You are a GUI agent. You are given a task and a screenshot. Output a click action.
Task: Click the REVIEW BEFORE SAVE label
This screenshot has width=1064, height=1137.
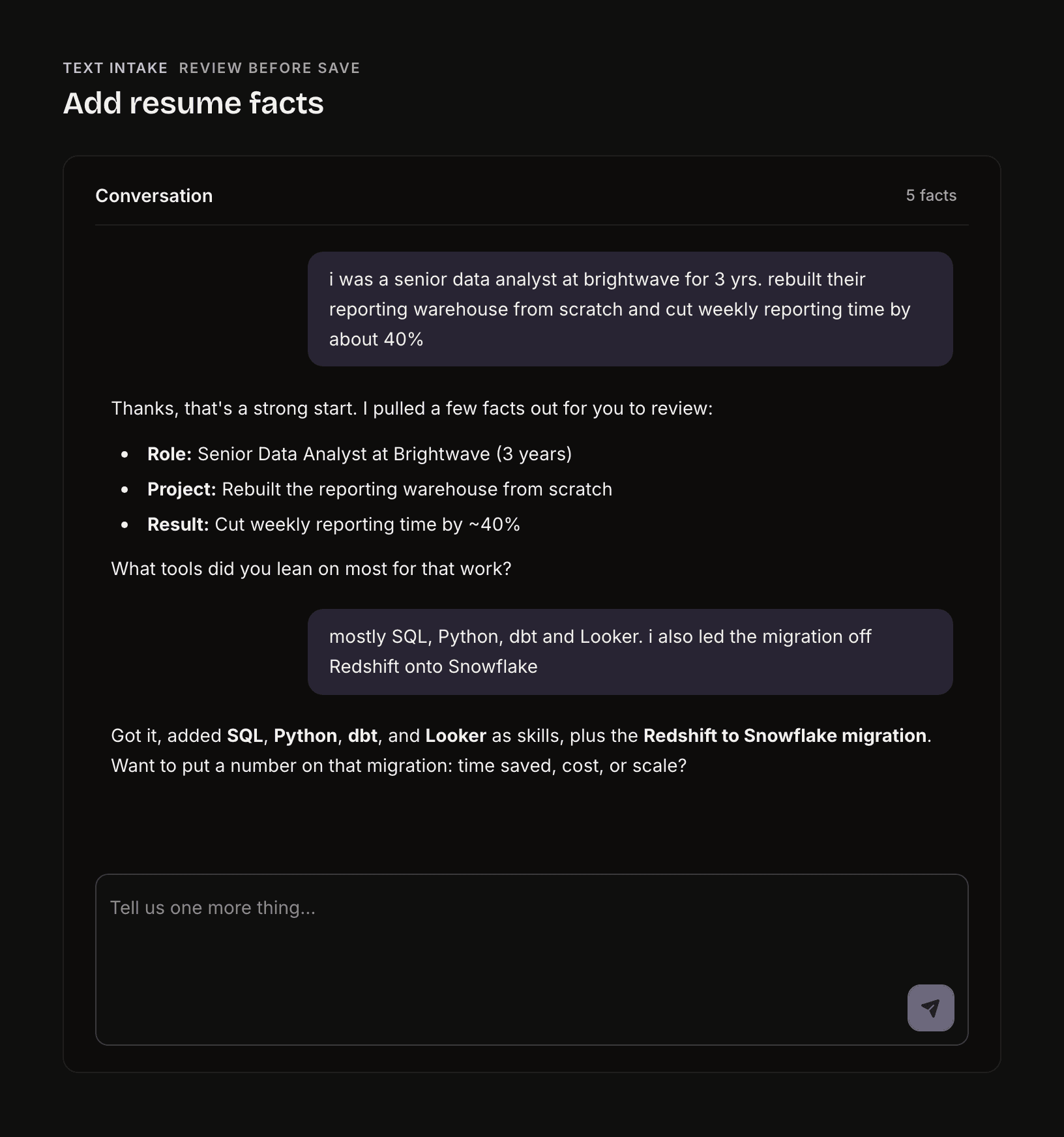[269, 68]
